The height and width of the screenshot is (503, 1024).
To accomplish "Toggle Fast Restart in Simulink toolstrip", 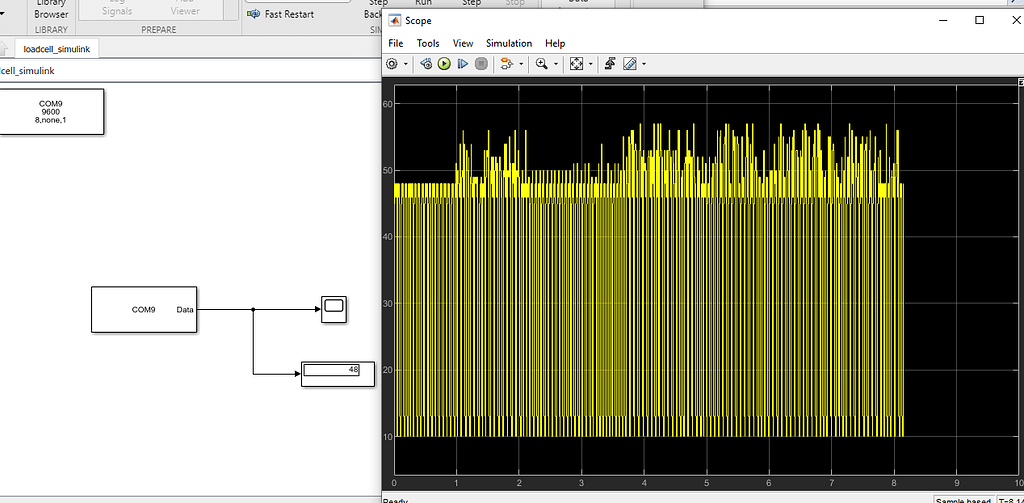I will (x=281, y=14).
